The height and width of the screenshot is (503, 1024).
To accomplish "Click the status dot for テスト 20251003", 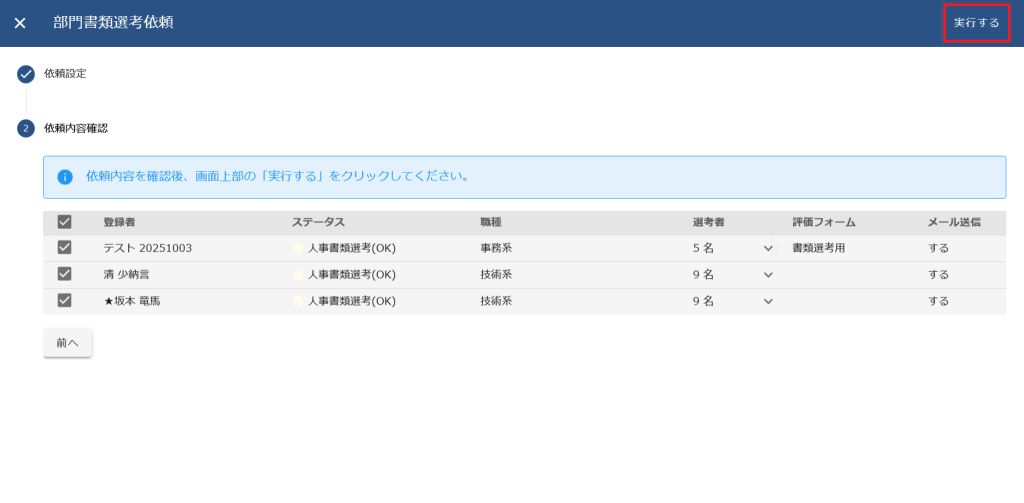I will 298,248.
